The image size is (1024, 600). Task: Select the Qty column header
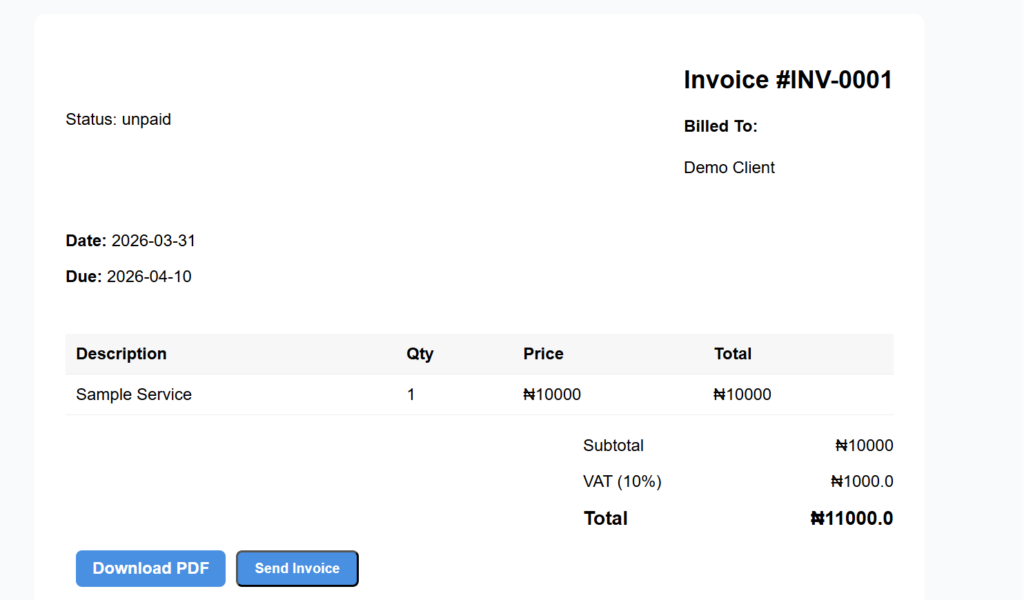pyautogui.click(x=420, y=354)
